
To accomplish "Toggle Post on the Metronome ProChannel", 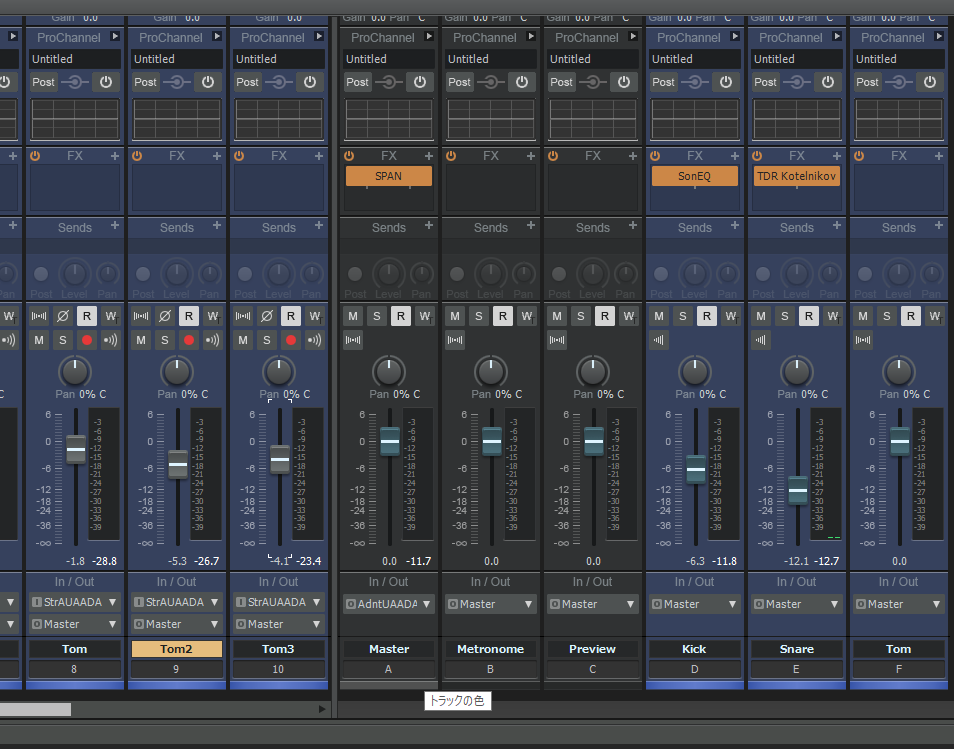I will point(460,82).
